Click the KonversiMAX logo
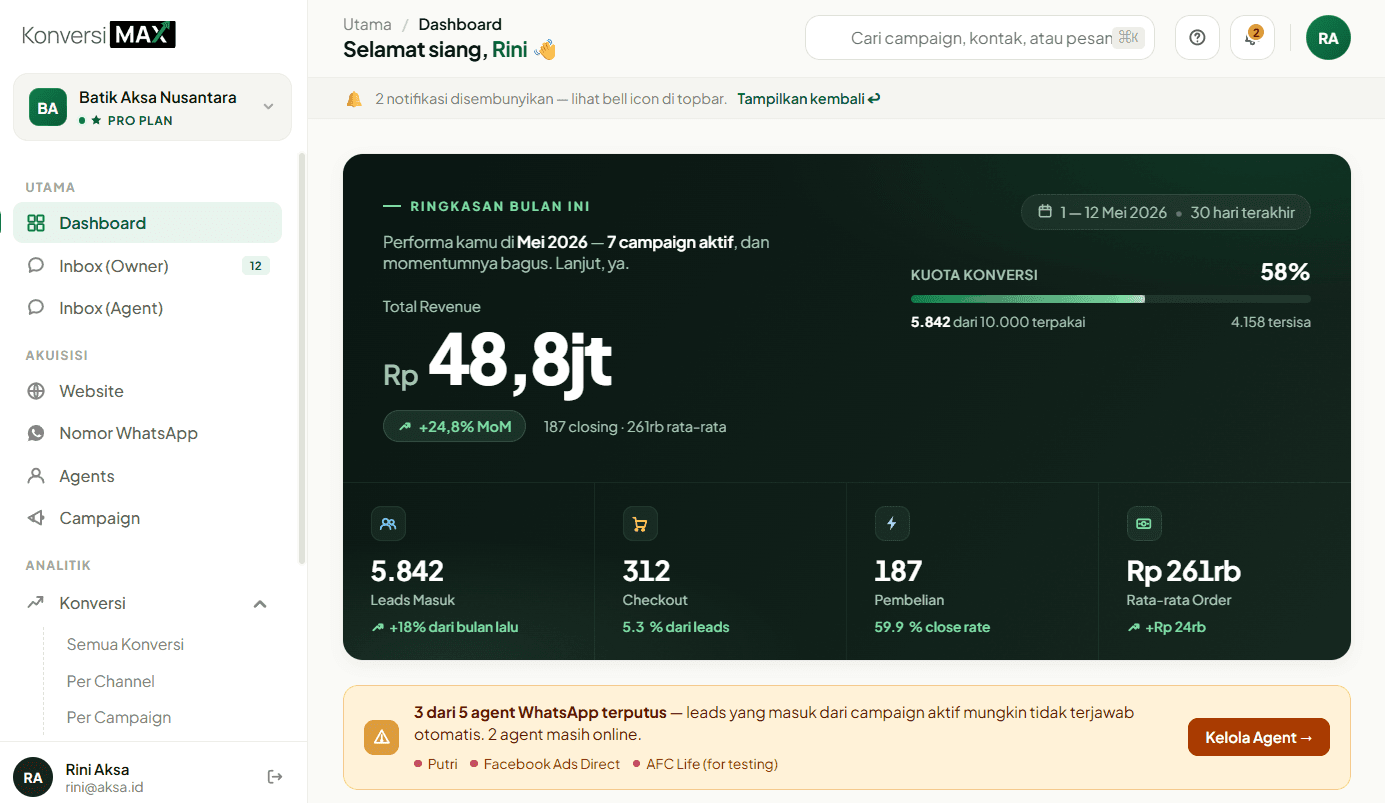 click(99, 35)
